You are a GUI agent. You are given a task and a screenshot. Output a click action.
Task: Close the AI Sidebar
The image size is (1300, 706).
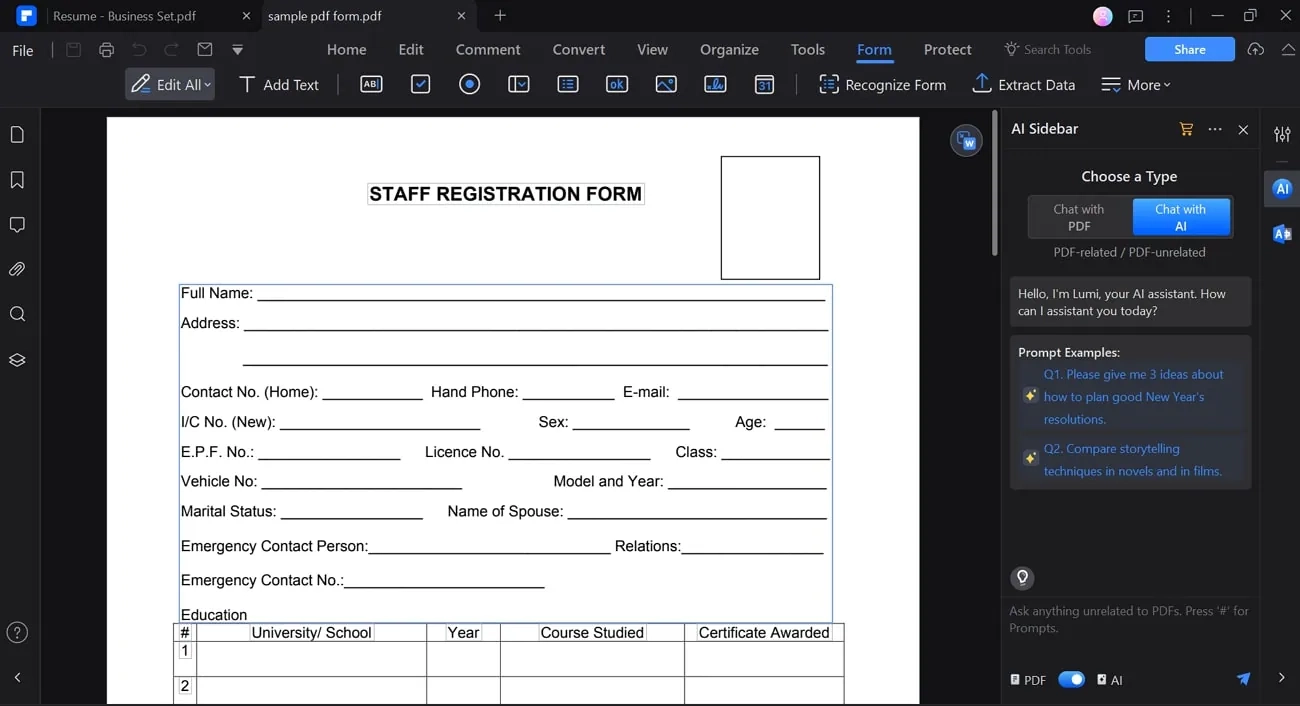[x=1243, y=129]
